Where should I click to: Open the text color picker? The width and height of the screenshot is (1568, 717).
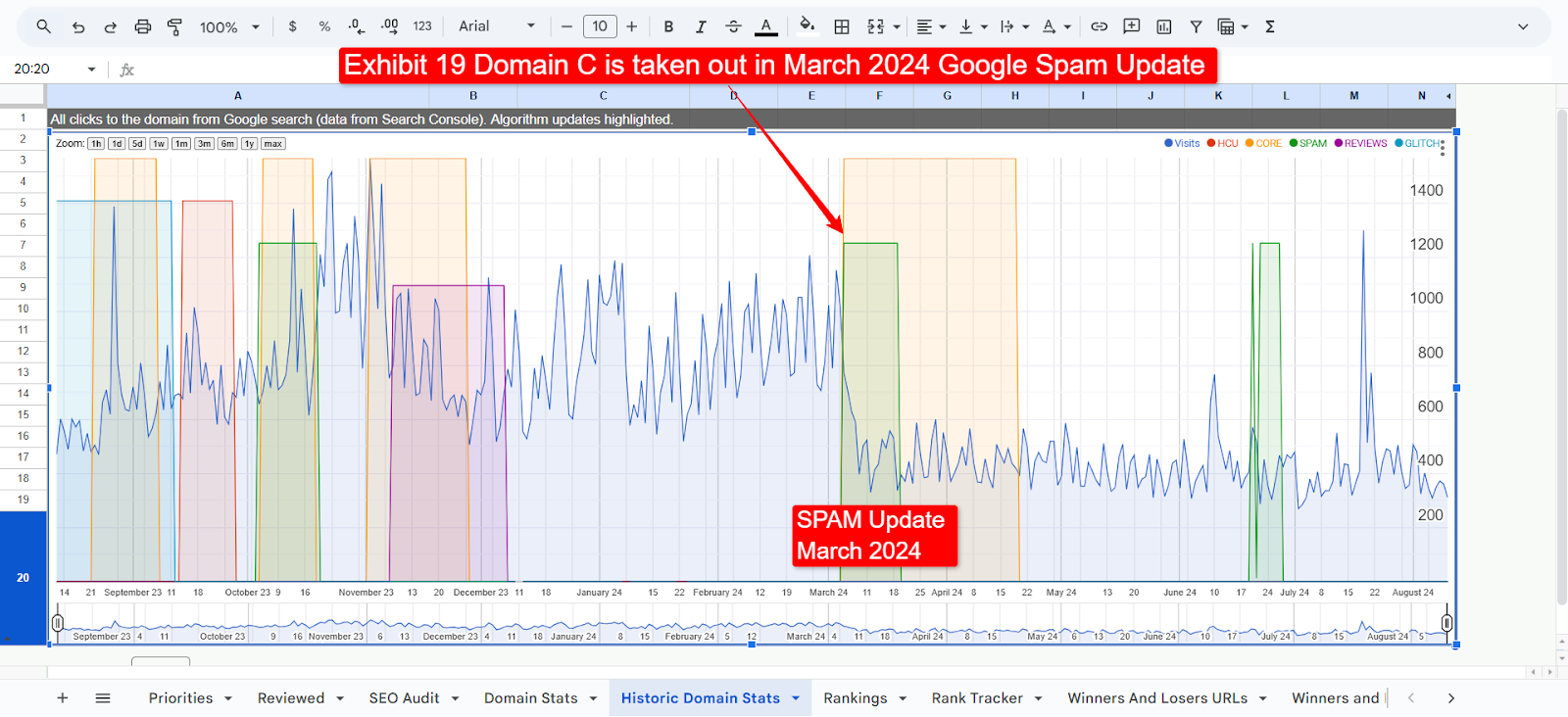(766, 26)
